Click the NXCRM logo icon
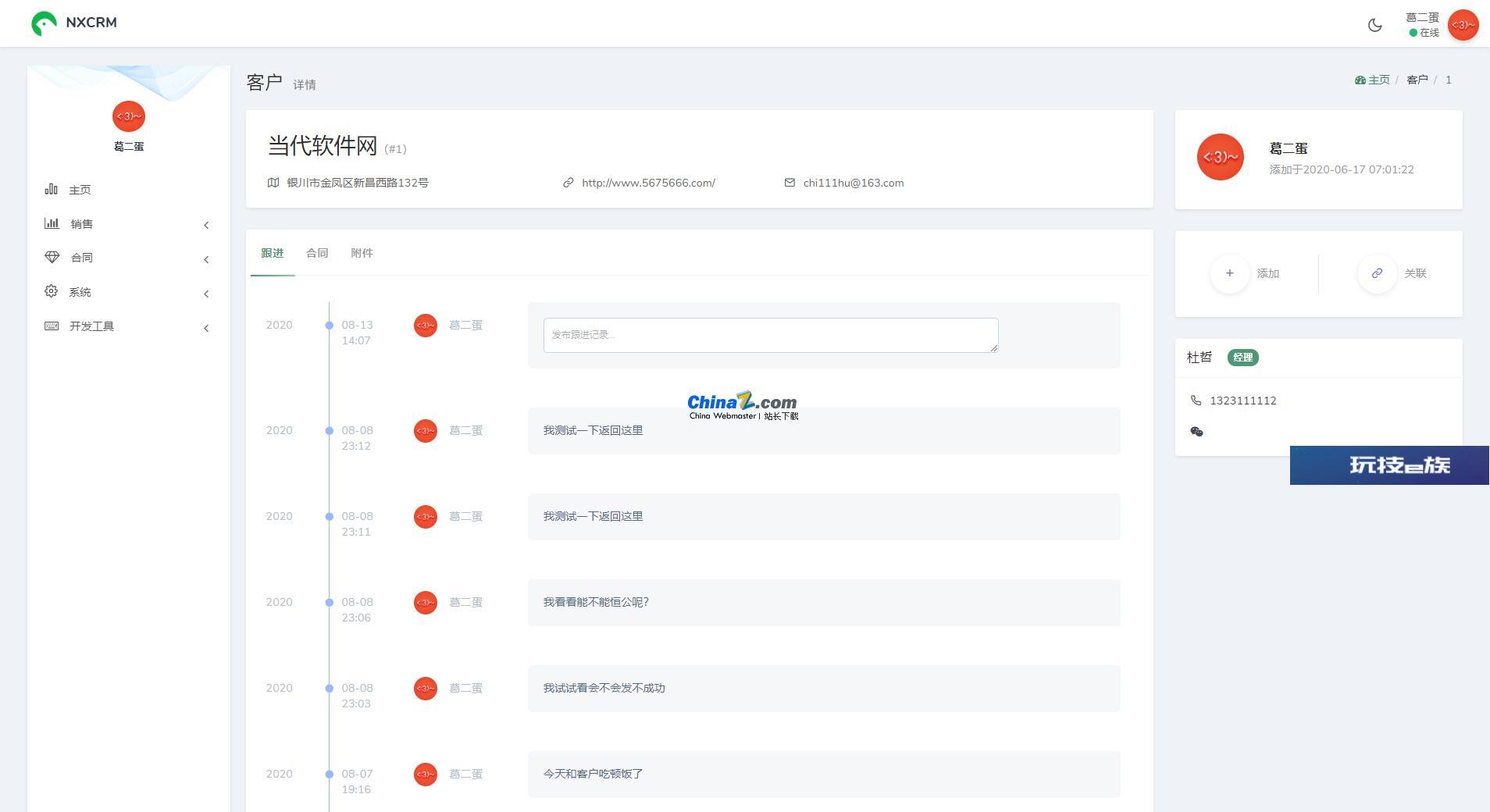The height and width of the screenshot is (812, 1490). pos(44,23)
